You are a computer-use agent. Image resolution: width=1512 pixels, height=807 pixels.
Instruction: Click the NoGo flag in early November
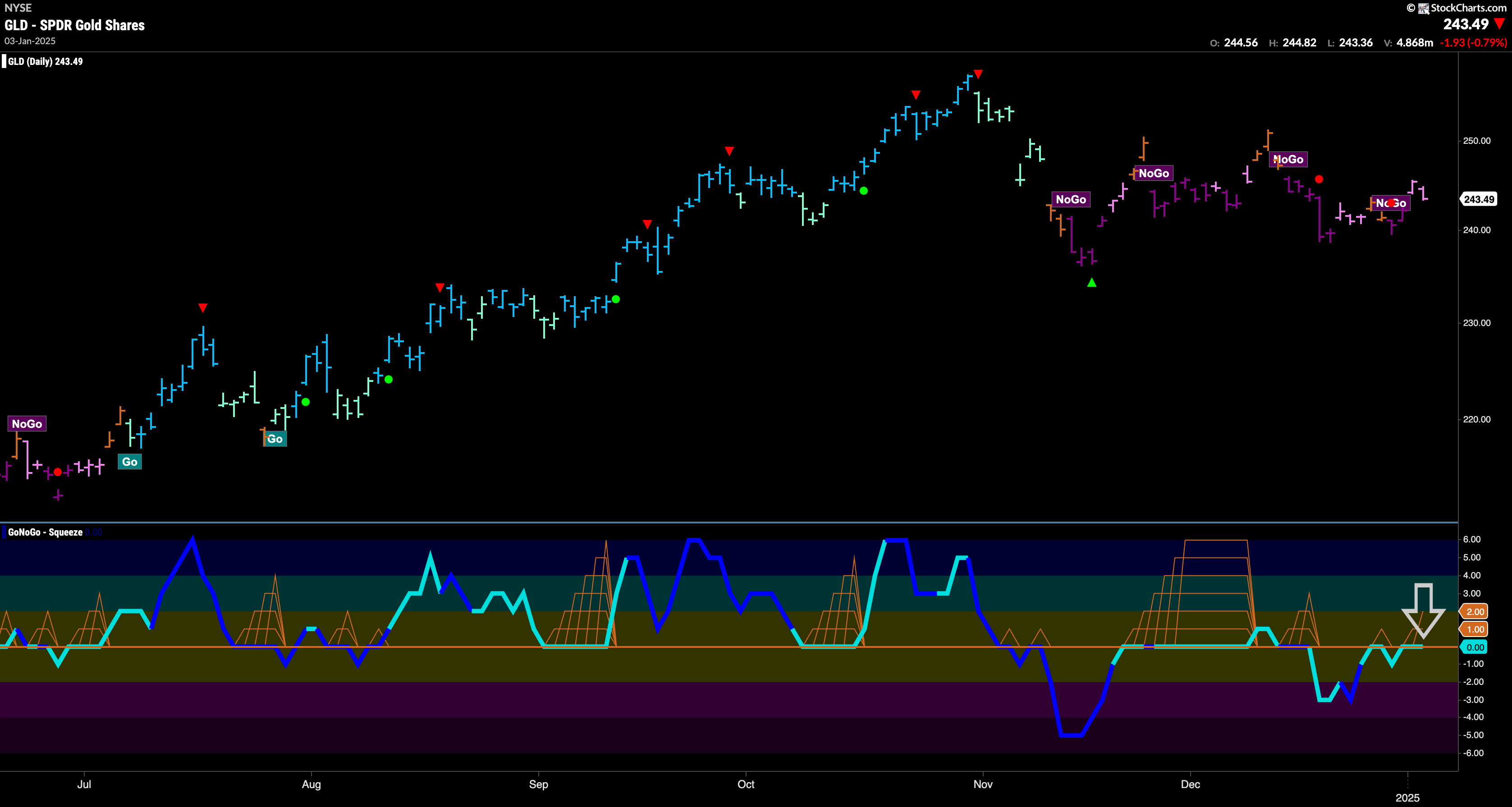(1071, 200)
